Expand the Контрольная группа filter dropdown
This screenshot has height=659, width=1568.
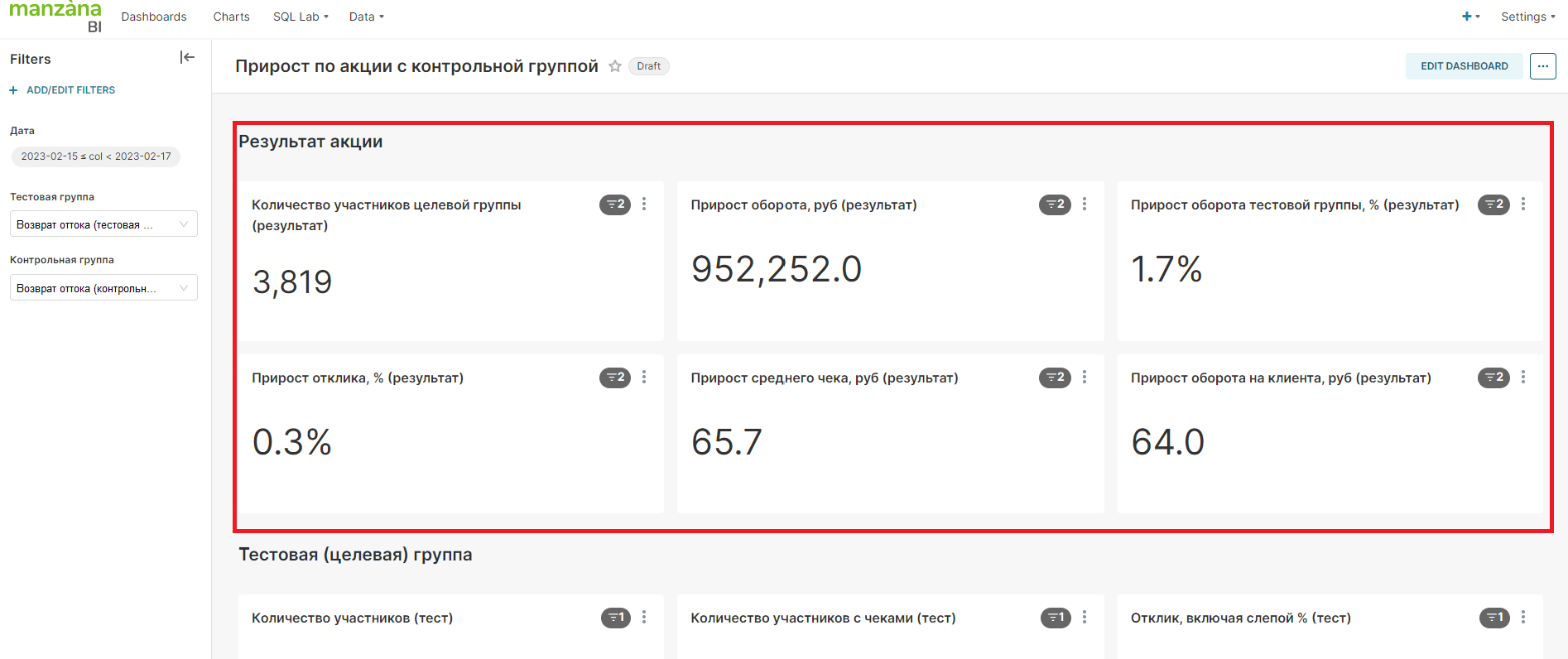(103, 288)
